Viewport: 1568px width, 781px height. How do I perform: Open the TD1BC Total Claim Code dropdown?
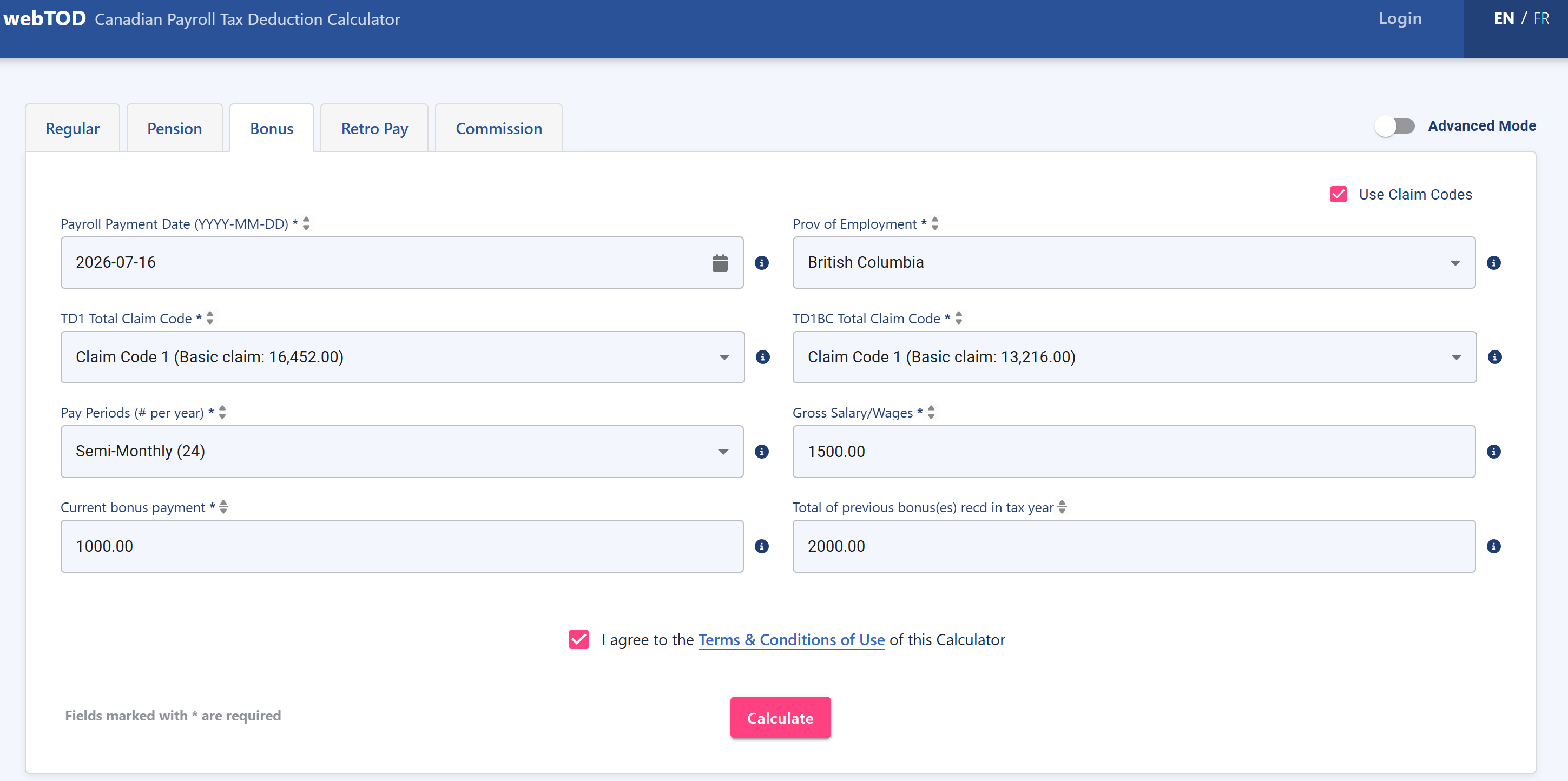[x=1134, y=357]
